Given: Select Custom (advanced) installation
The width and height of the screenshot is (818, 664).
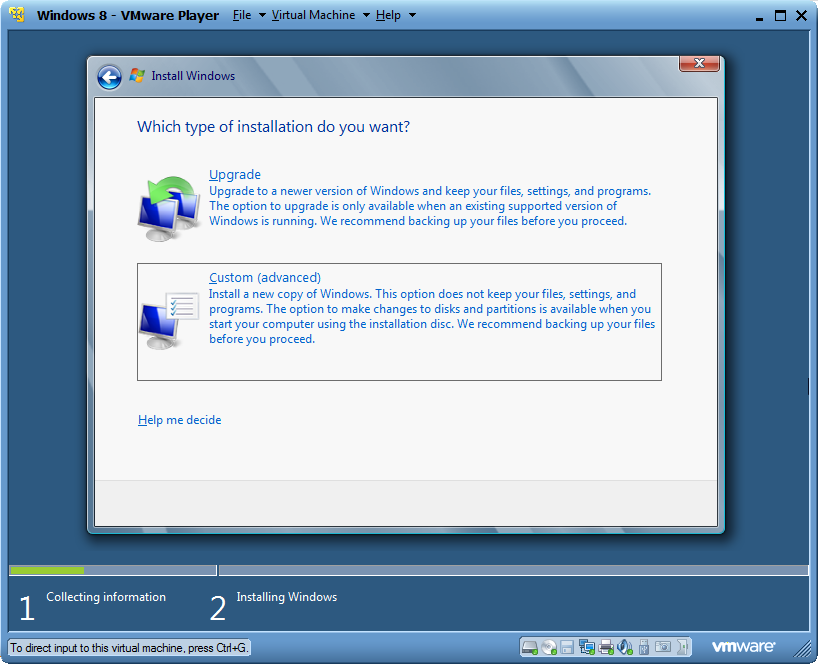Looking at the screenshot, I should point(399,322).
